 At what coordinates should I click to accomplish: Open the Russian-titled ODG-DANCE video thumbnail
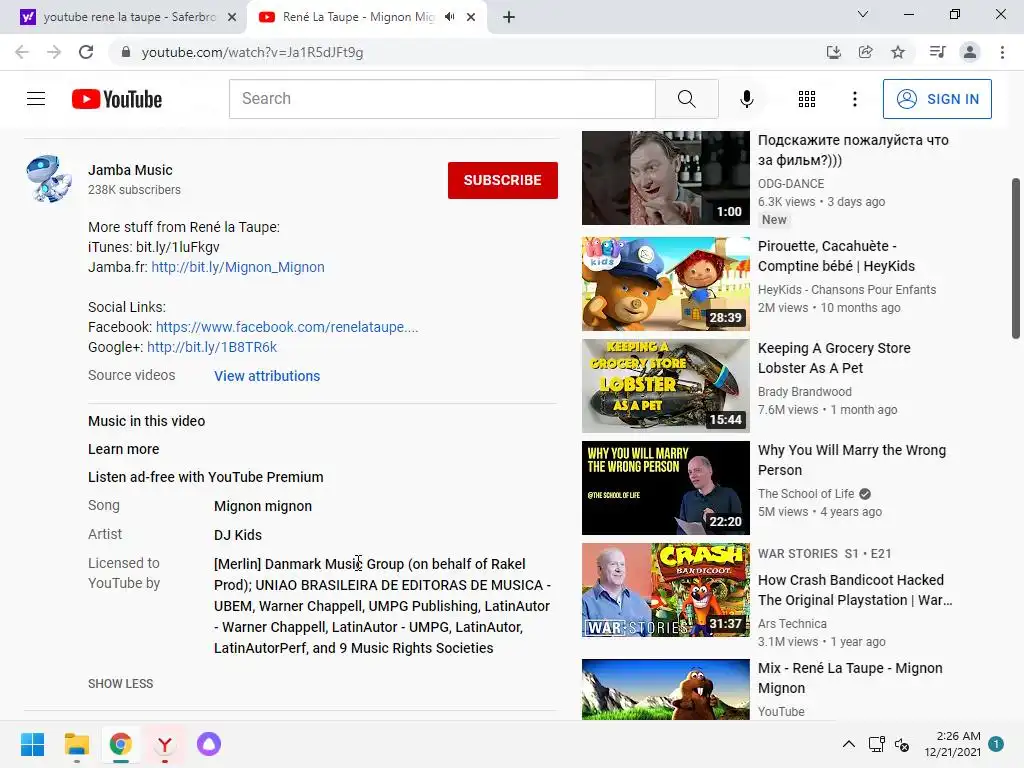(x=665, y=178)
